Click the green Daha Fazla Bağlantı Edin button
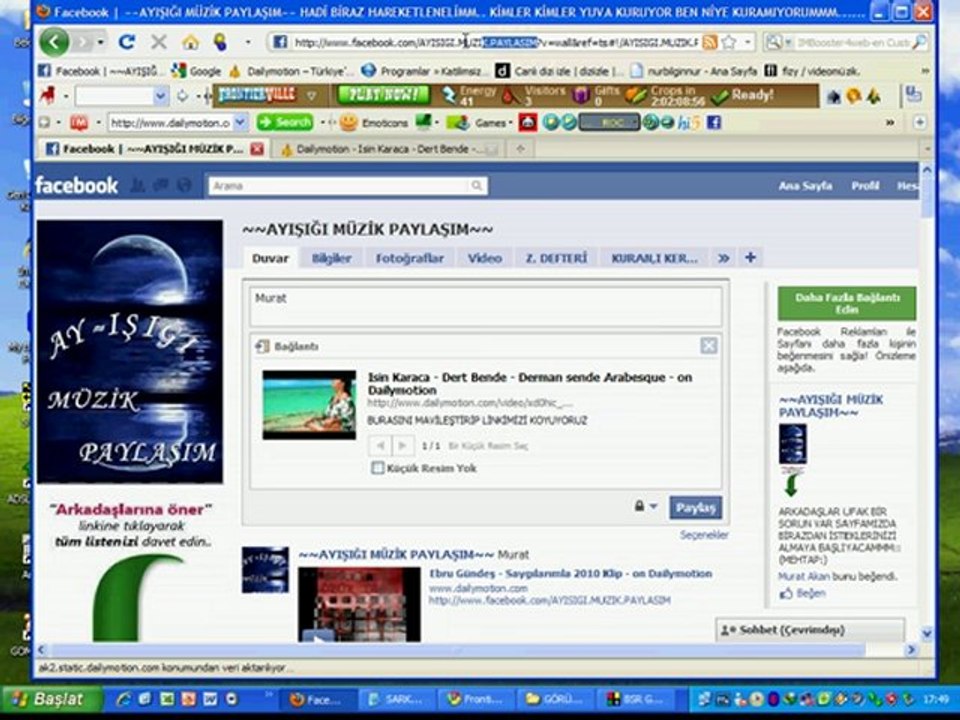Screen dimensions: 960x720 (x=847, y=303)
